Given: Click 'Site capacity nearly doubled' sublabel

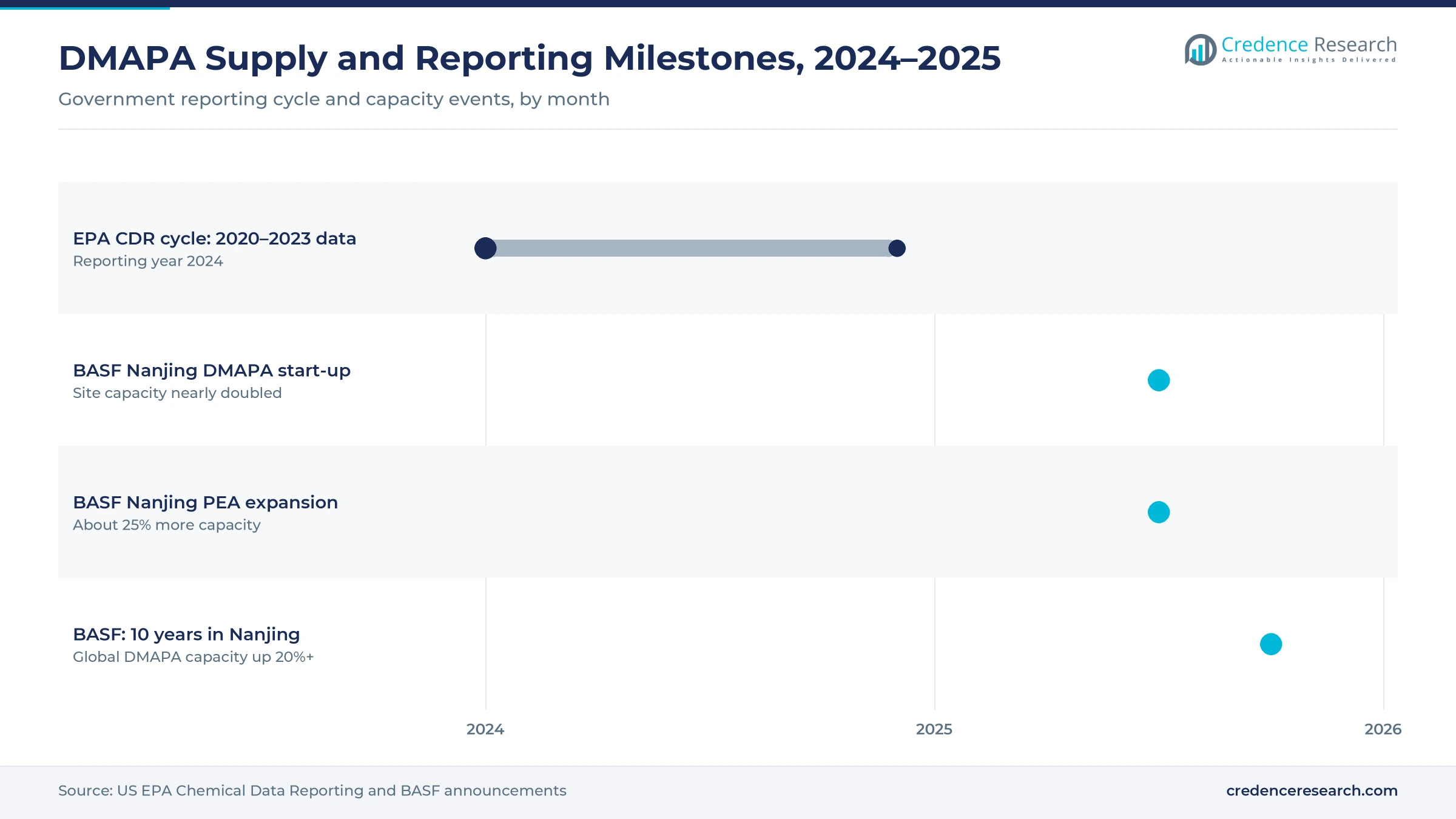Looking at the screenshot, I should (x=177, y=393).
